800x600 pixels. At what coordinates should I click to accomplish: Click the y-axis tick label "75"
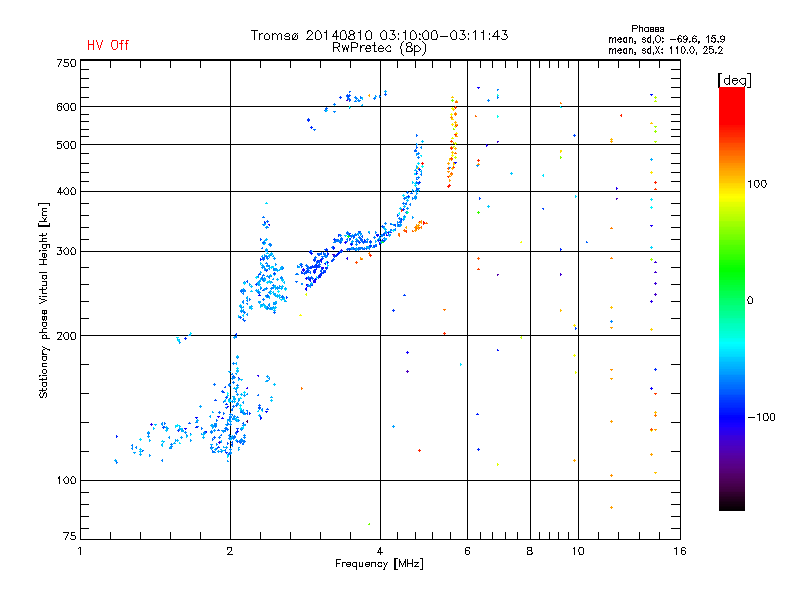click(70, 536)
